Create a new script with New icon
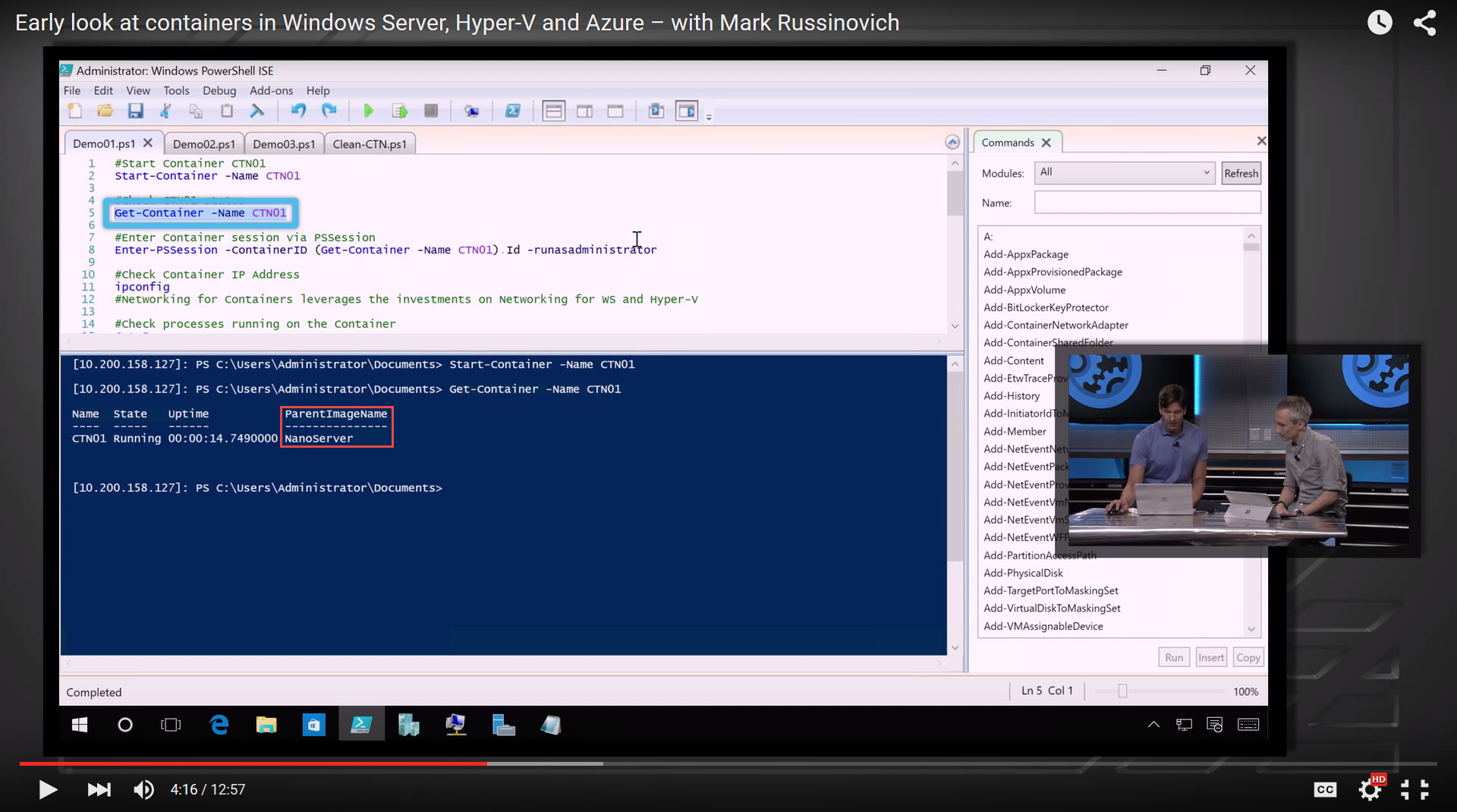 click(75, 112)
